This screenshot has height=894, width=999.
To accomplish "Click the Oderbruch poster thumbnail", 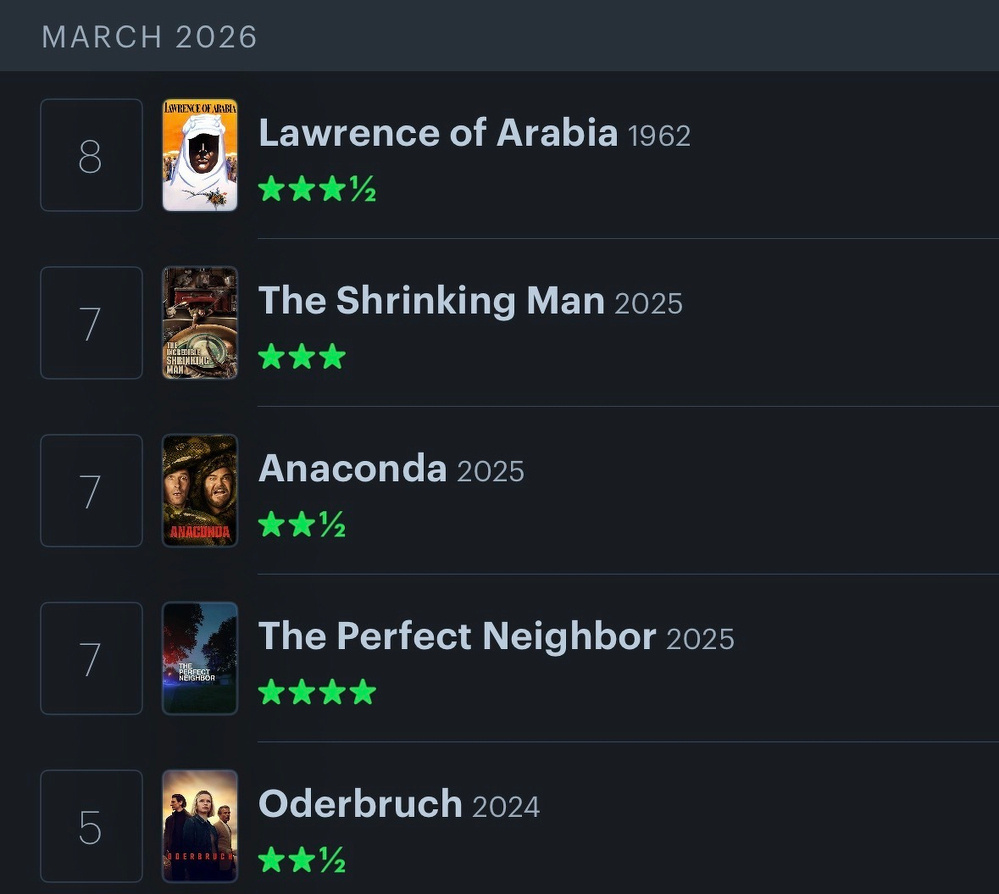I will click(x=200, y=826).
